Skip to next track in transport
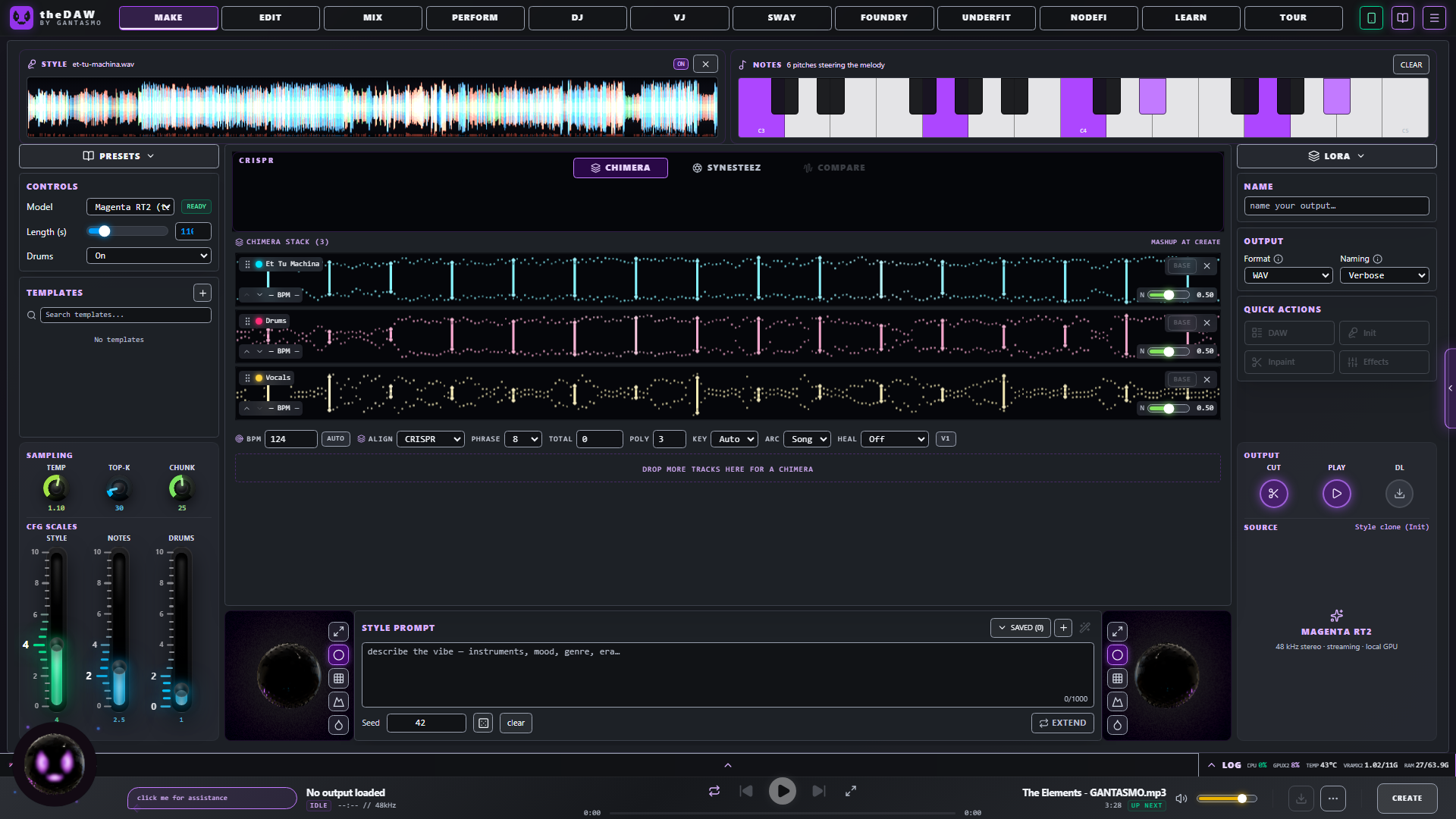The image size is (1456, 819). [x=819, y=791]
